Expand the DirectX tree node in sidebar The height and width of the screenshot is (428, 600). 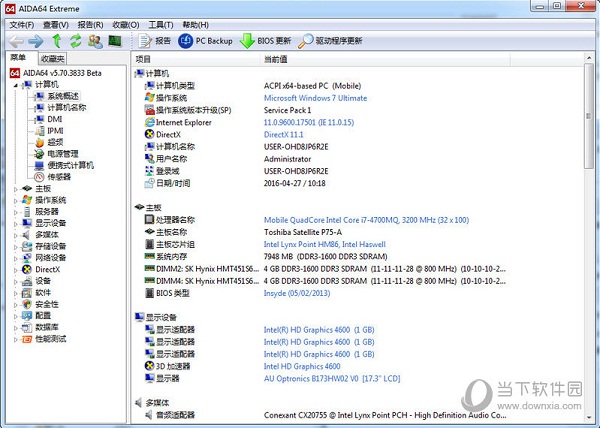pos(16,270)
